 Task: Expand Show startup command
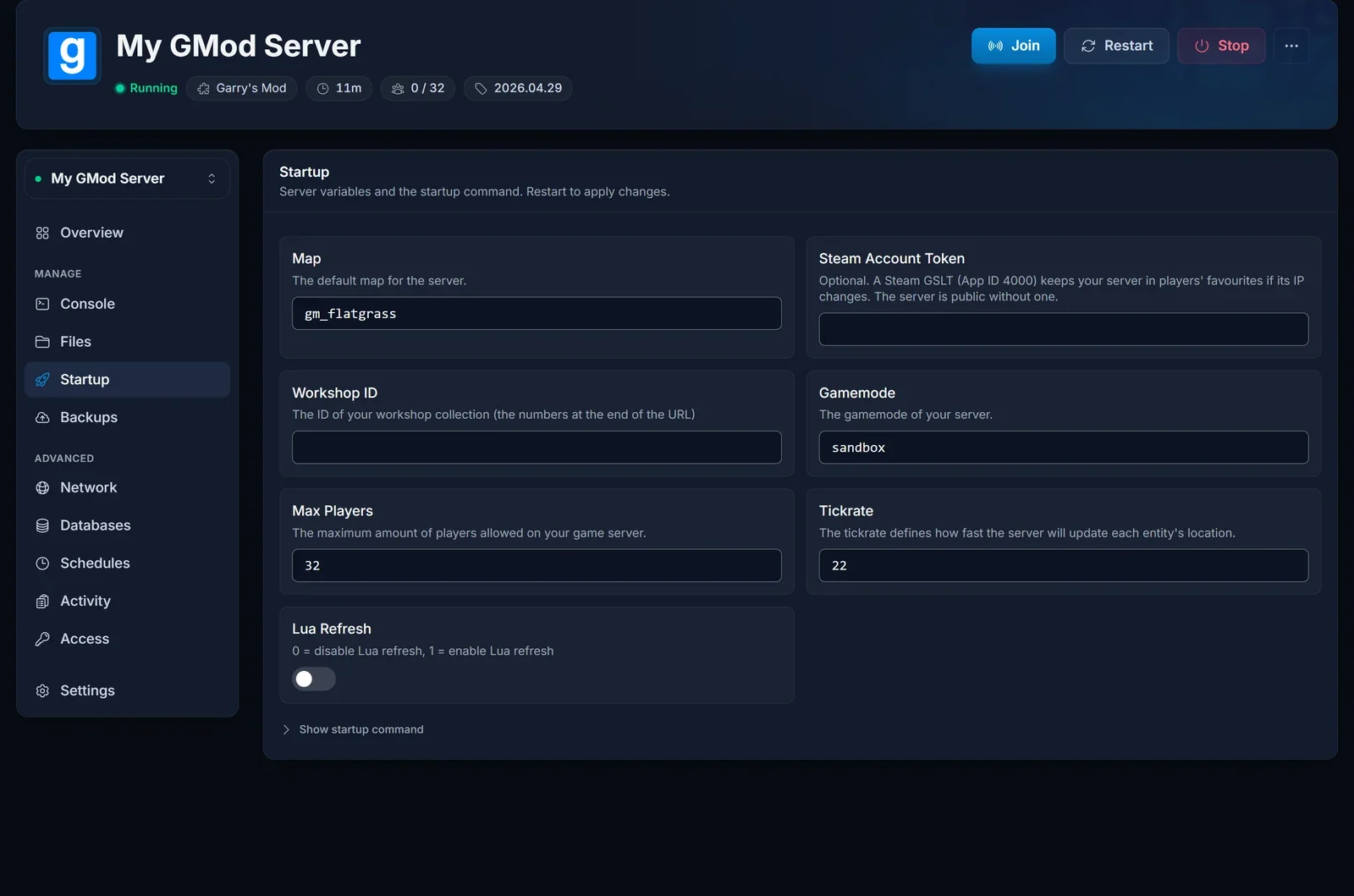click(352, 729)
